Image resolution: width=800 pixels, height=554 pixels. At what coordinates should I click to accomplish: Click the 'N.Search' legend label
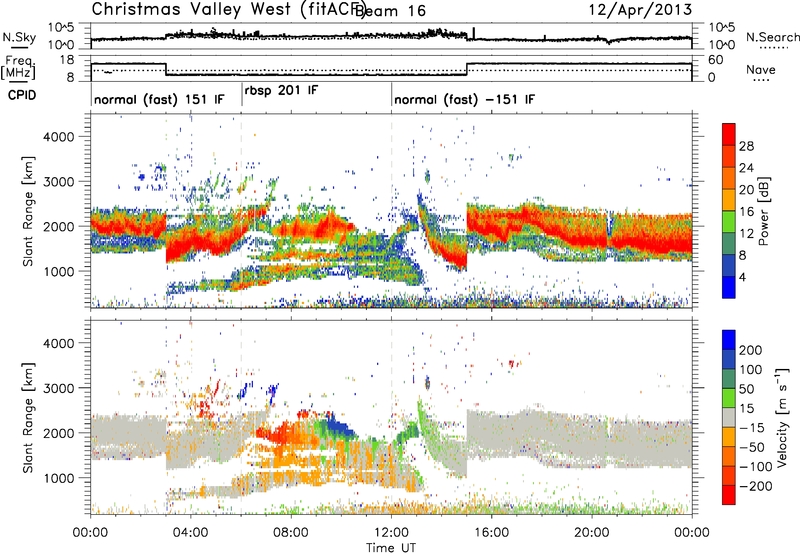click(x=772, y=37)
